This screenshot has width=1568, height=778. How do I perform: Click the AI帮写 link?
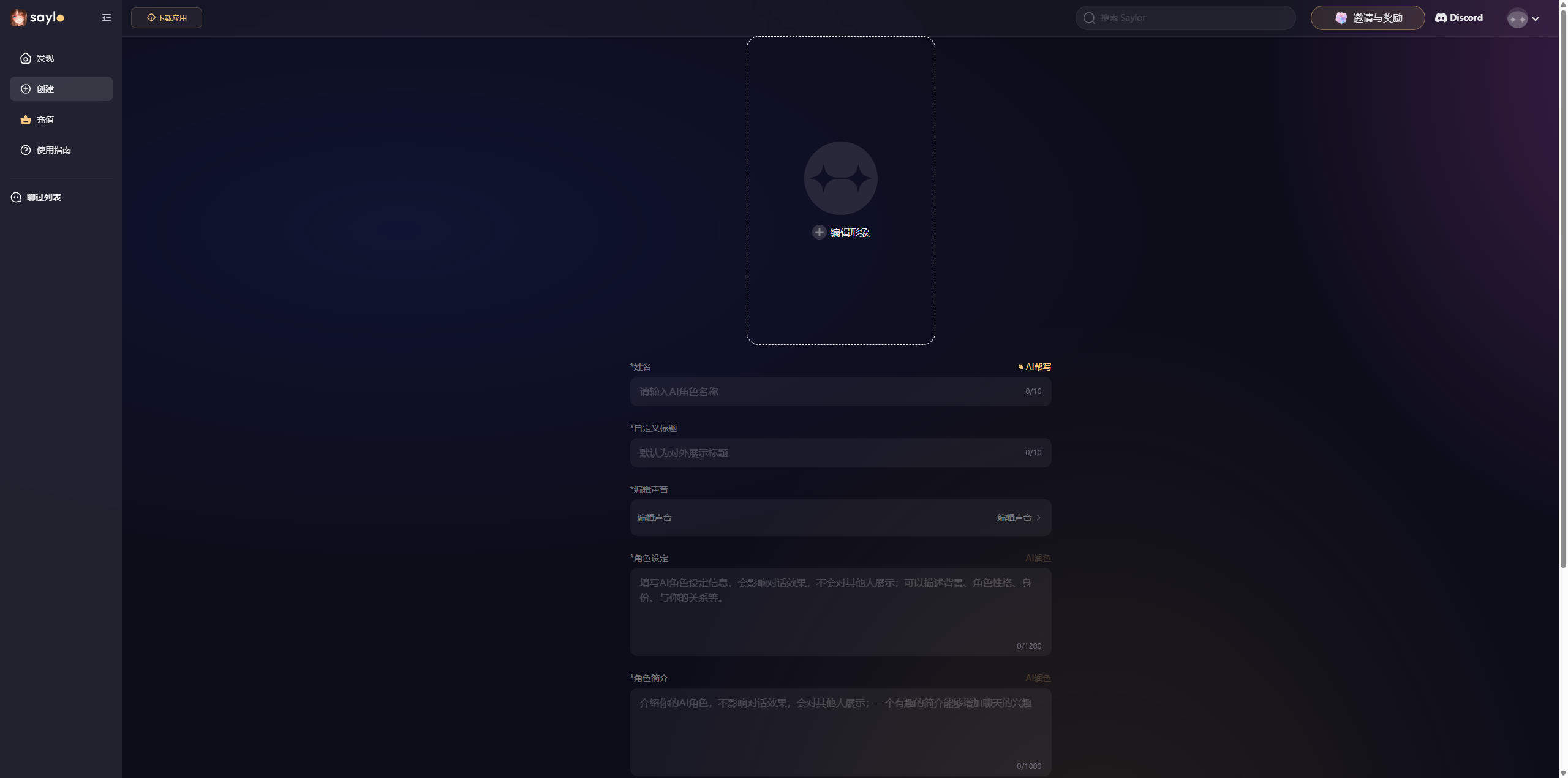[1035, 367]
